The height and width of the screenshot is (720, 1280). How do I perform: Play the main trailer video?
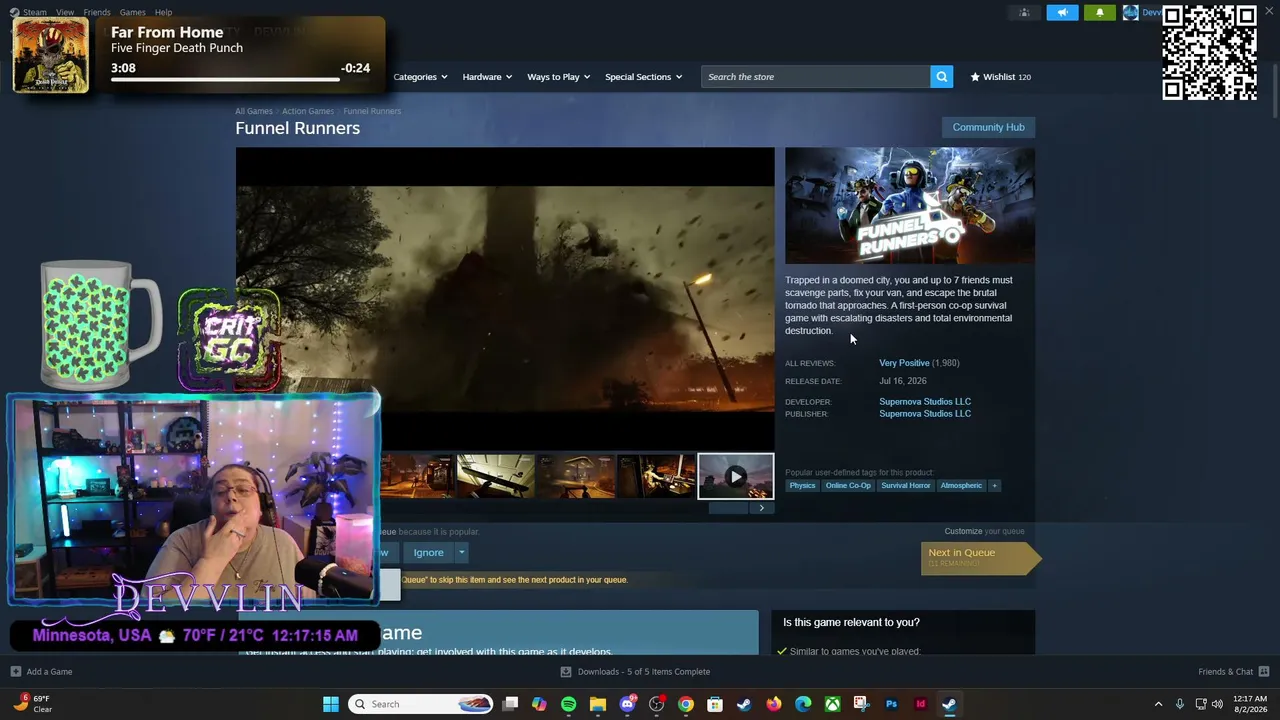click(505, 299)
